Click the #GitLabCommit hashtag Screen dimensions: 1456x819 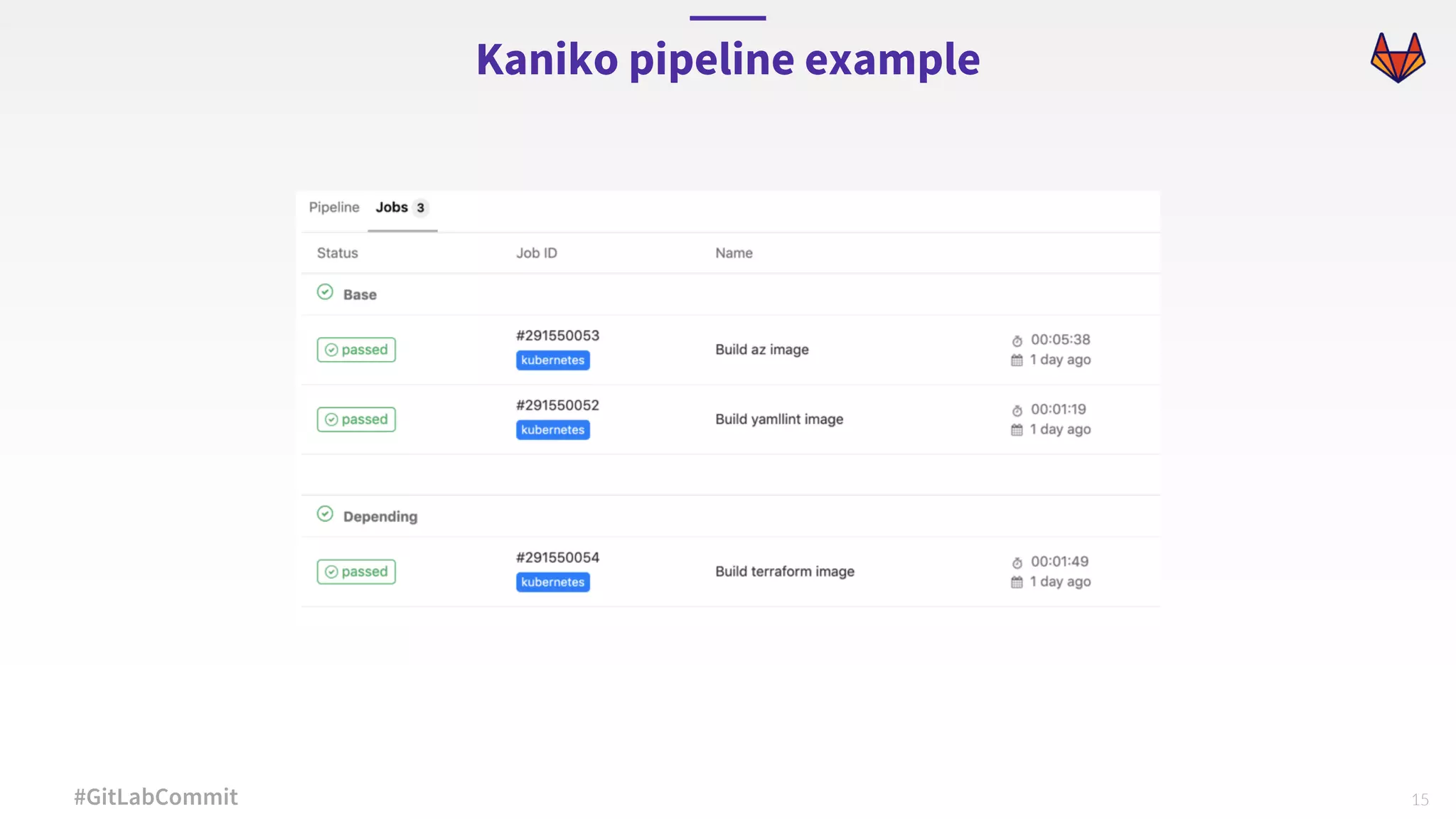(x=156, y=797)
